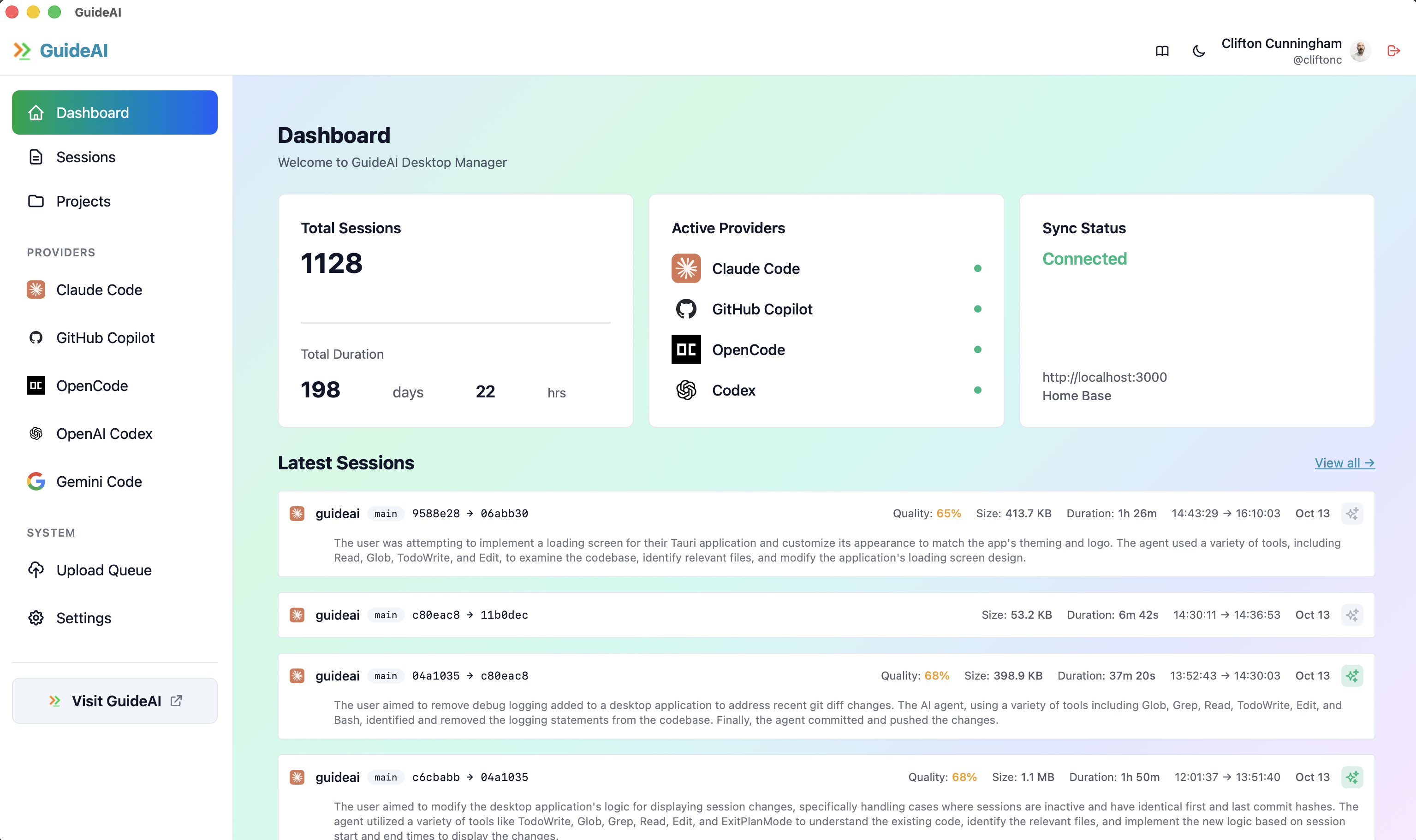The width and height of the screenshot is (1416, 840).
Task: Toggle the AI summary on the 9588e28 session
Action: click(1352, 514)
